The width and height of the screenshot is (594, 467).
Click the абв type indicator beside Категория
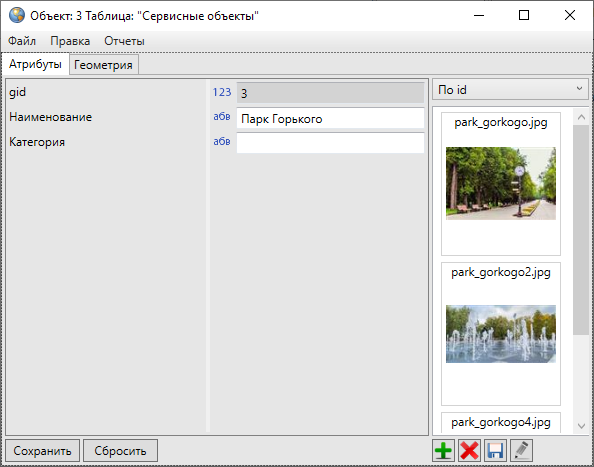click(x=222, y=141)
